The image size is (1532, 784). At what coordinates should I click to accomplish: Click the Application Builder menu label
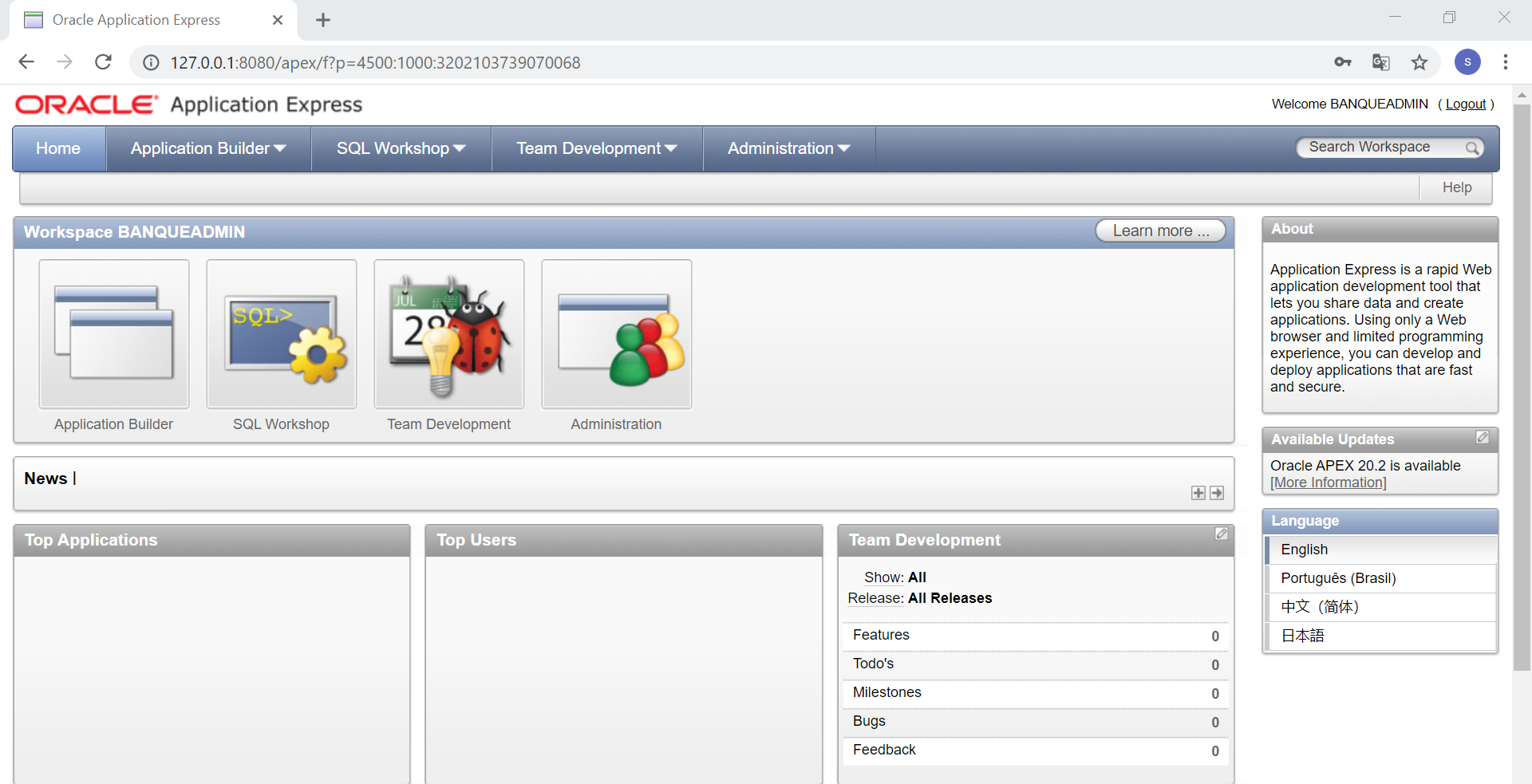(200, 148)
